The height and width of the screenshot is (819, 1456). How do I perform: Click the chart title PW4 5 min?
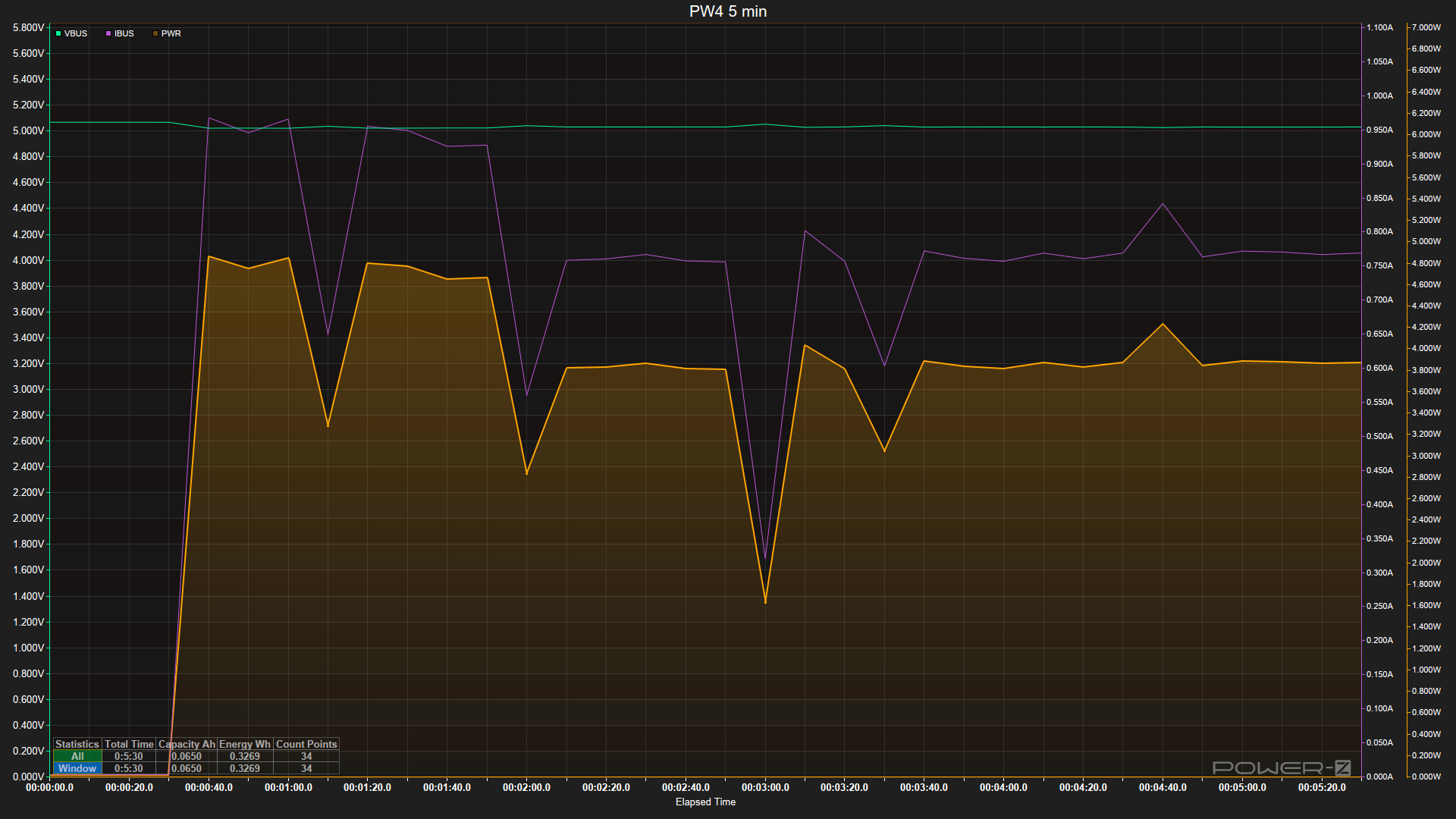click(x=727, y=11)
